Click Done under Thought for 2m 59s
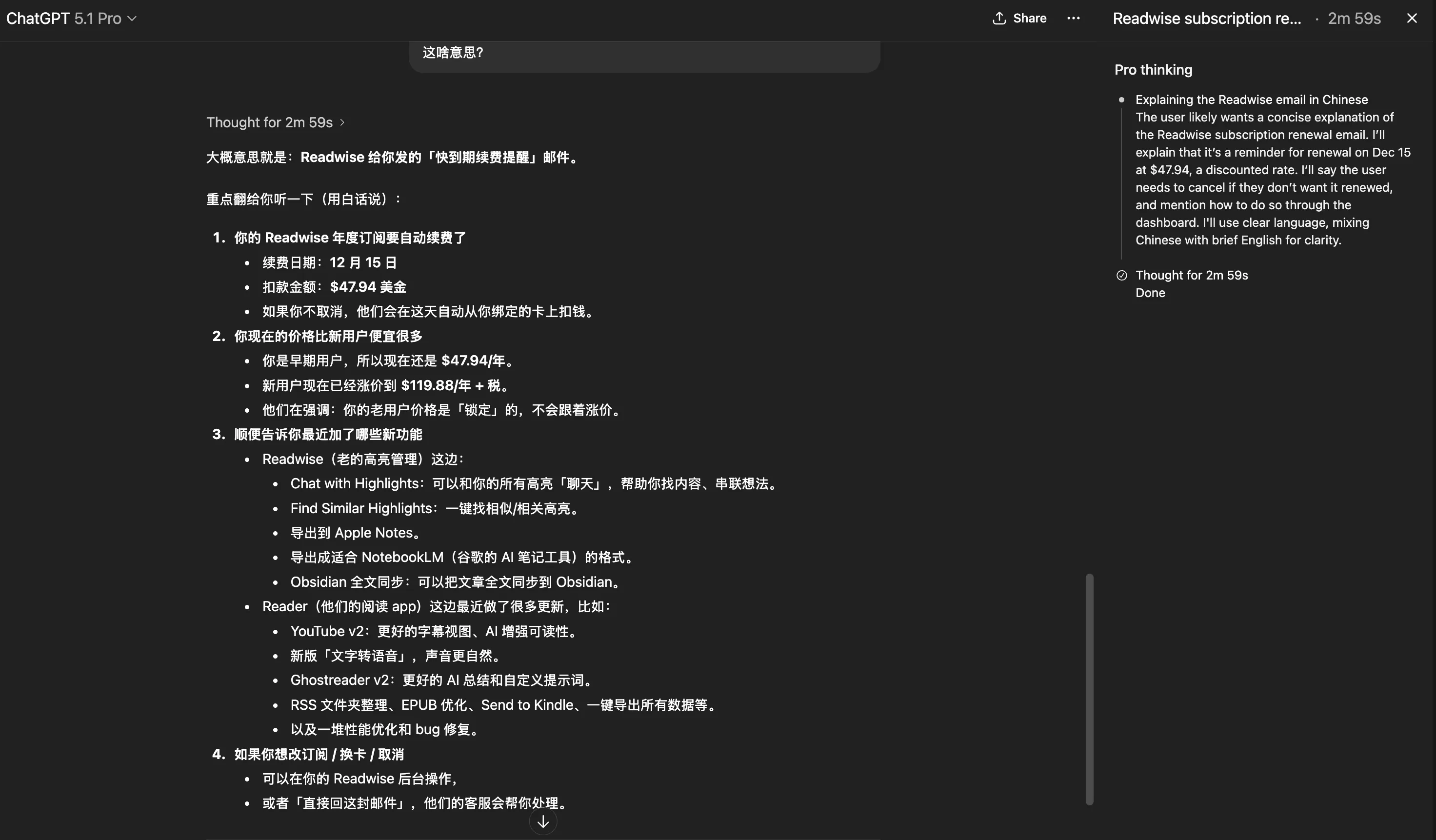Viewport: 1436px width, 840px height. click(1150, 292)
